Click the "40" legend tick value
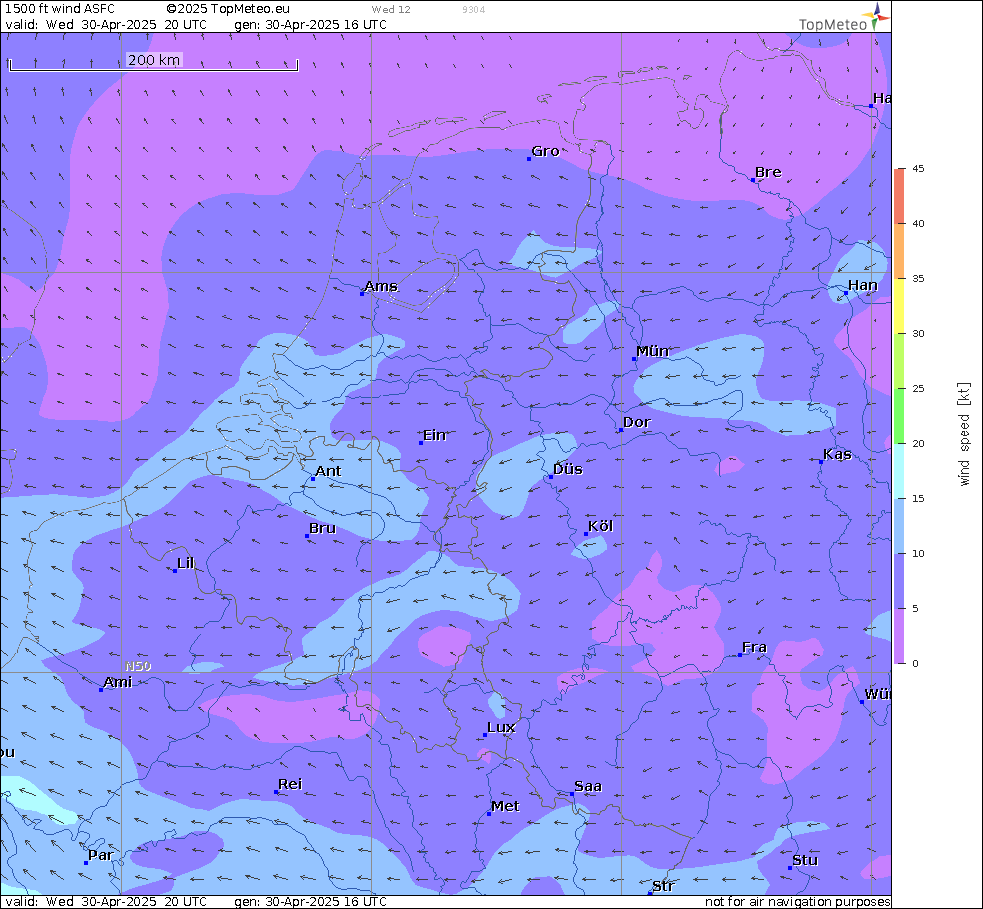 pos(918,224)
